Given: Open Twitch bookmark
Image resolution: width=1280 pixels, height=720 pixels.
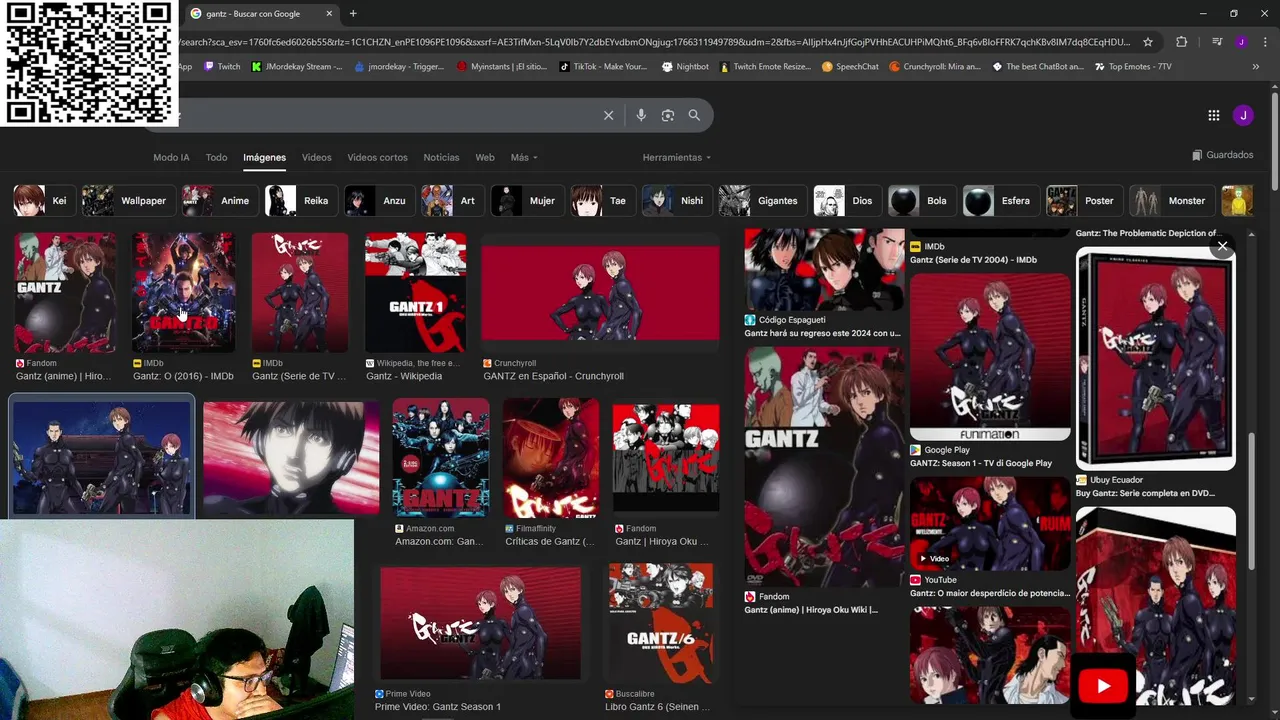Looking at the screenshot, I should coord(222,67).
